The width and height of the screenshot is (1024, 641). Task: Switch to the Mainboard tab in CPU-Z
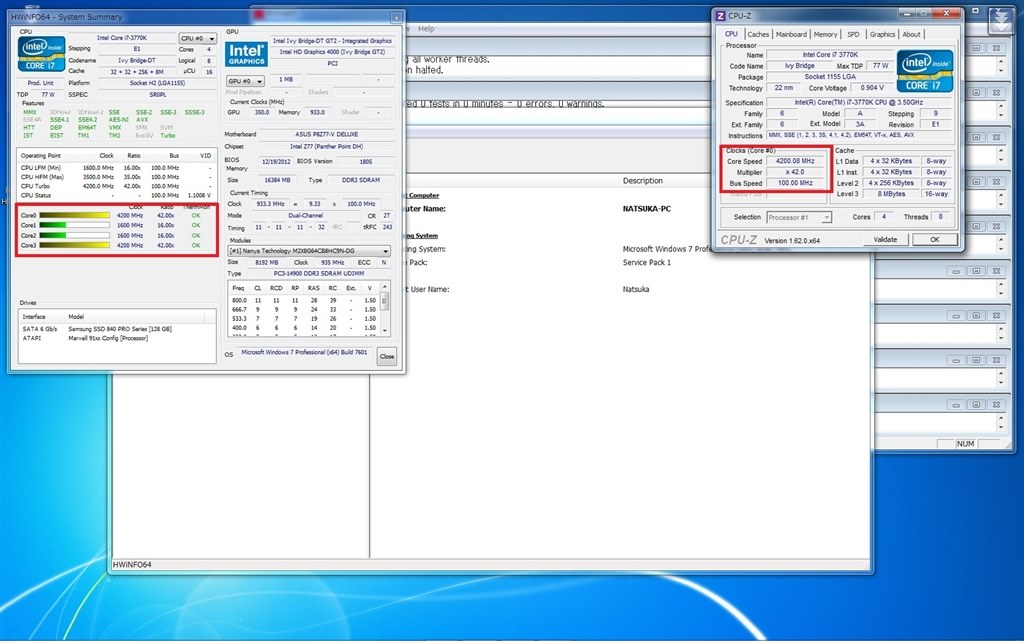(x=791, y=35)
